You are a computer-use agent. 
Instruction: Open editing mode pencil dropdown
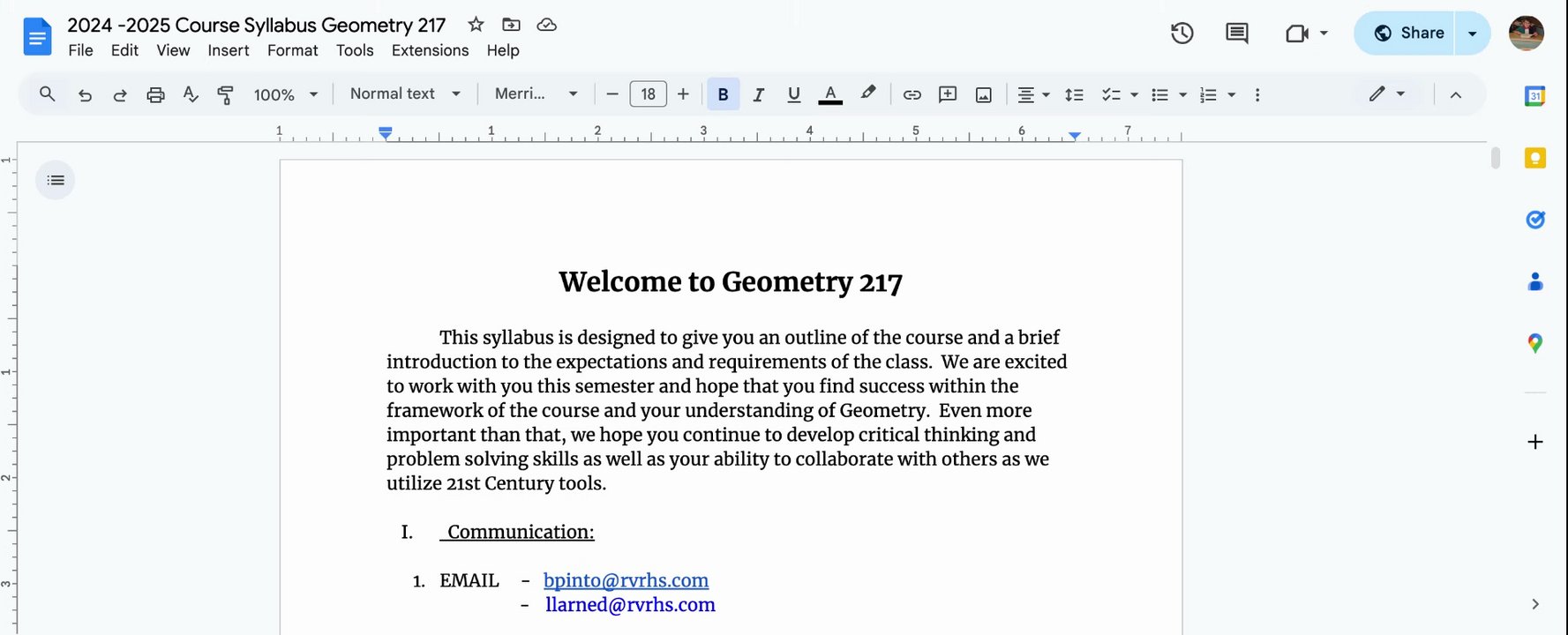click(1387, 93)
